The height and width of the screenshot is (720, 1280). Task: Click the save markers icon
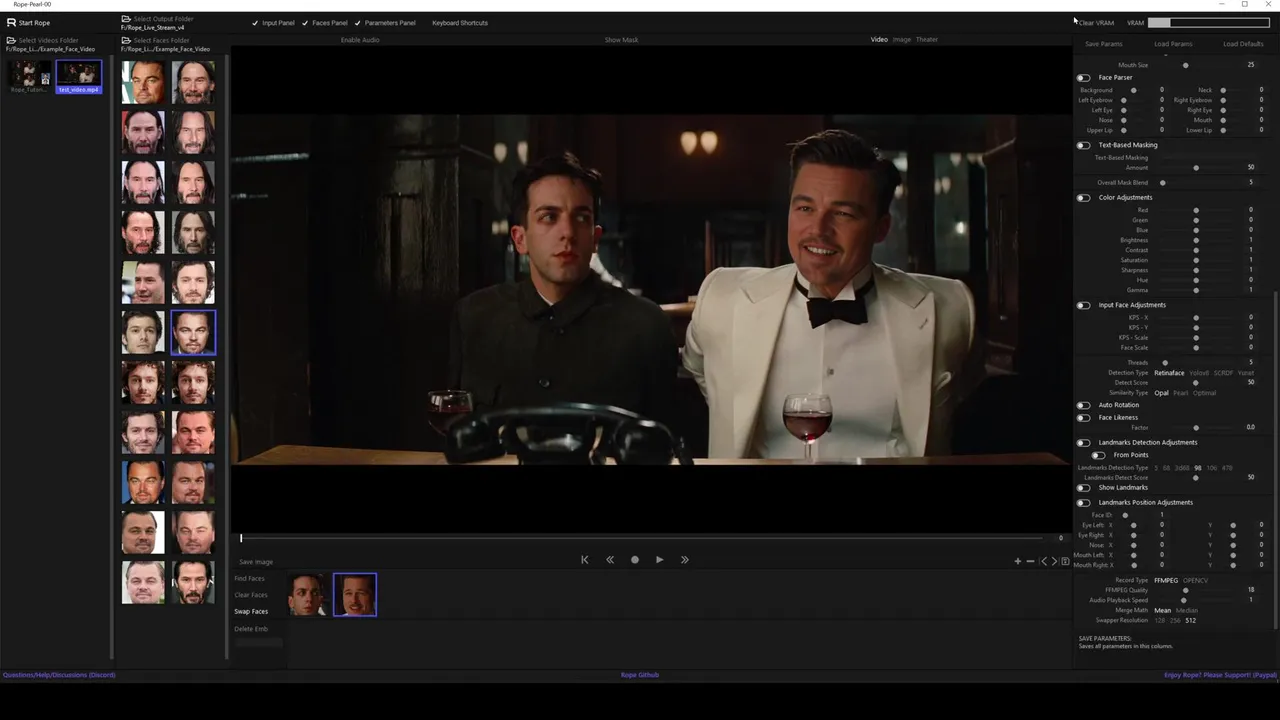click(x=1065, y=561)
